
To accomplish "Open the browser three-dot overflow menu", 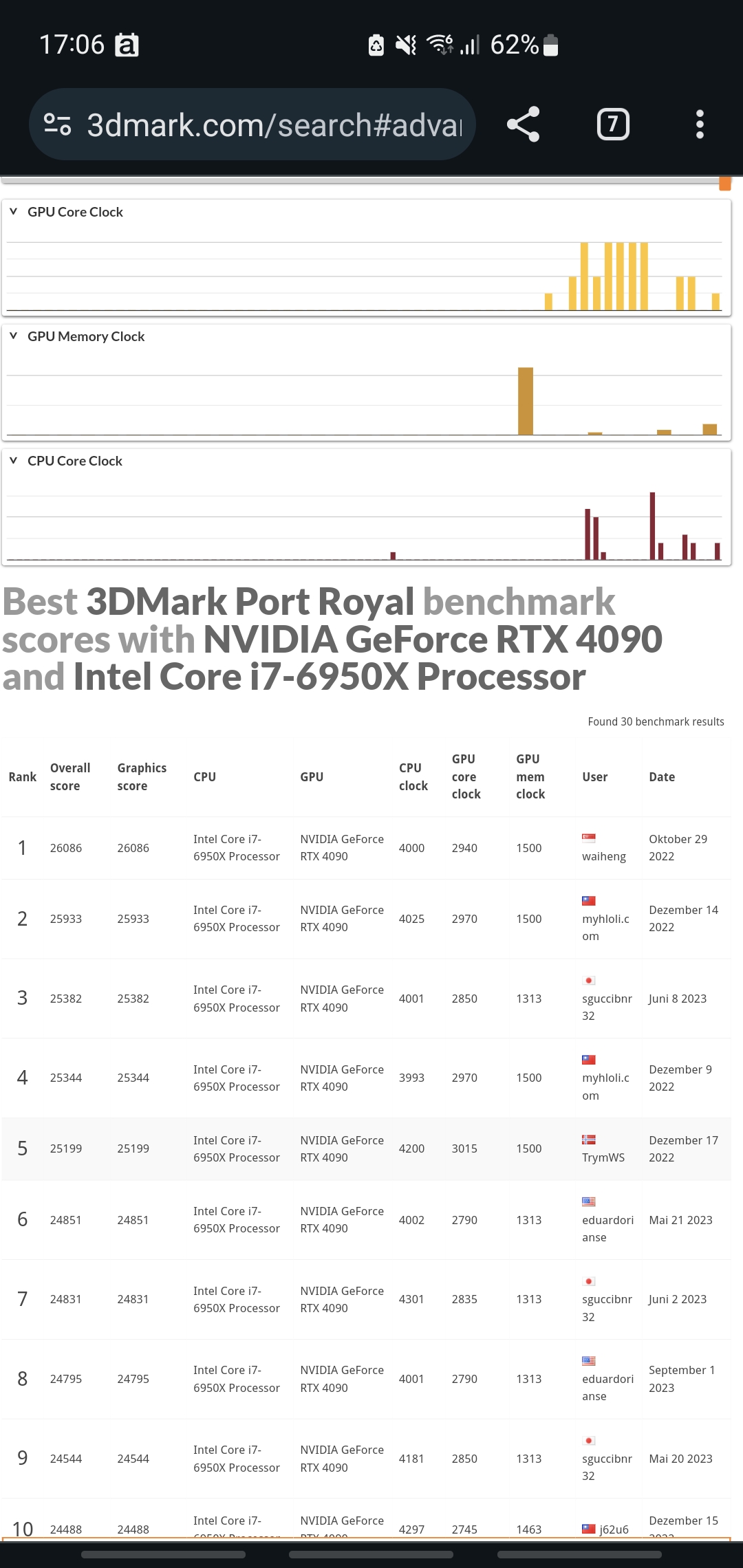I will click(x=700, y=124).
